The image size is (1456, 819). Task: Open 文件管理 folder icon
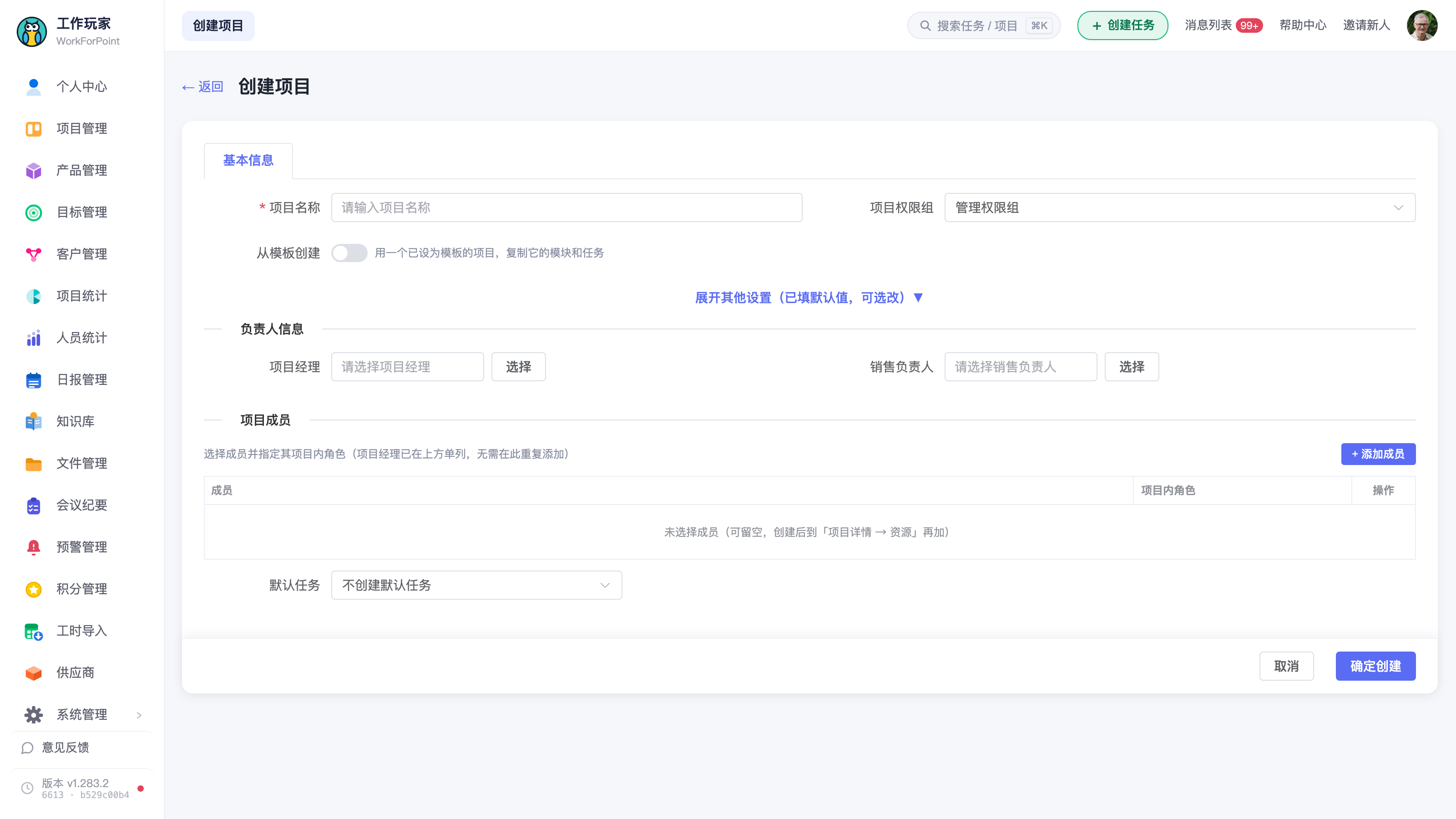click(x=33, y=464)
